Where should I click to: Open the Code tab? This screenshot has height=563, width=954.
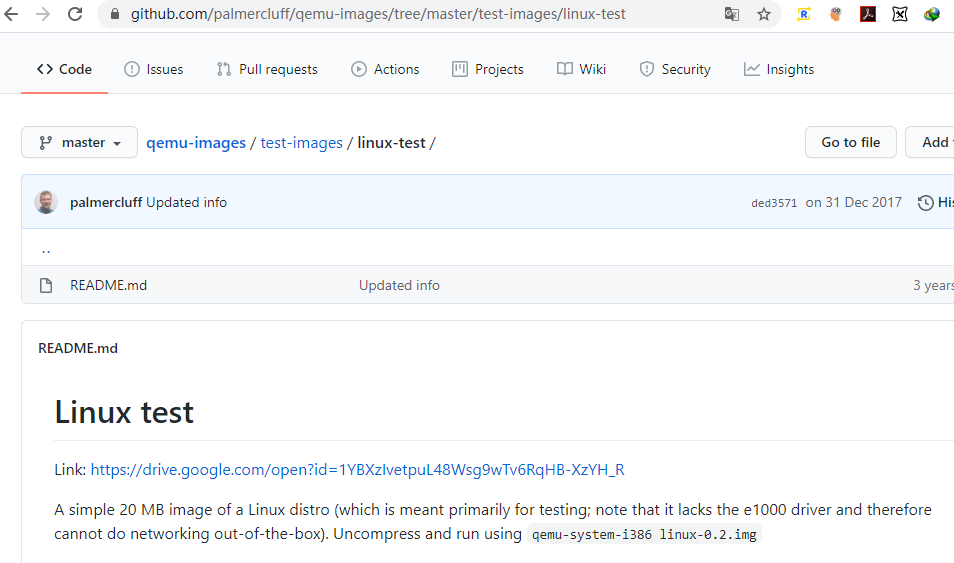64,69
